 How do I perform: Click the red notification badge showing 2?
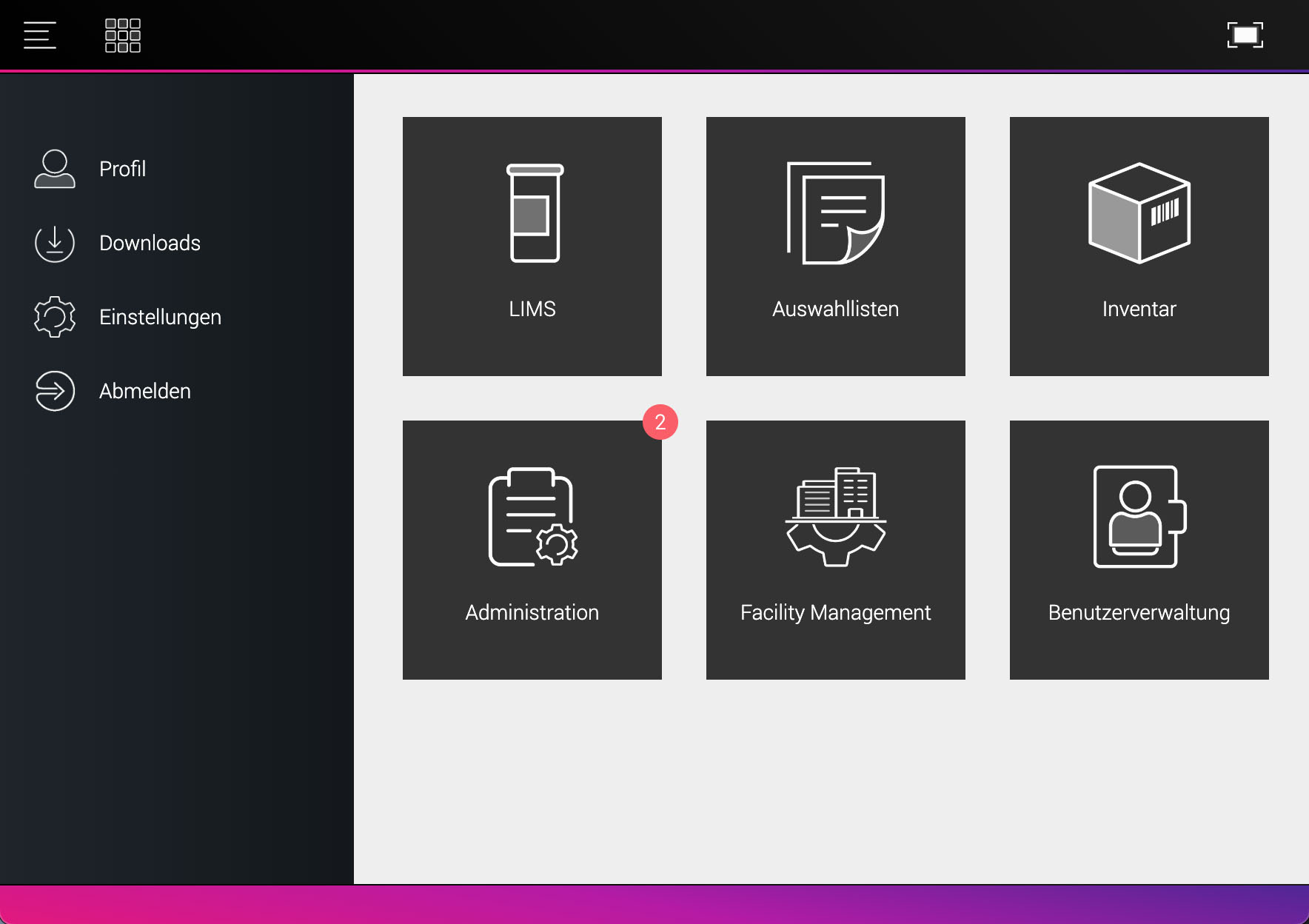coord(660,422)
